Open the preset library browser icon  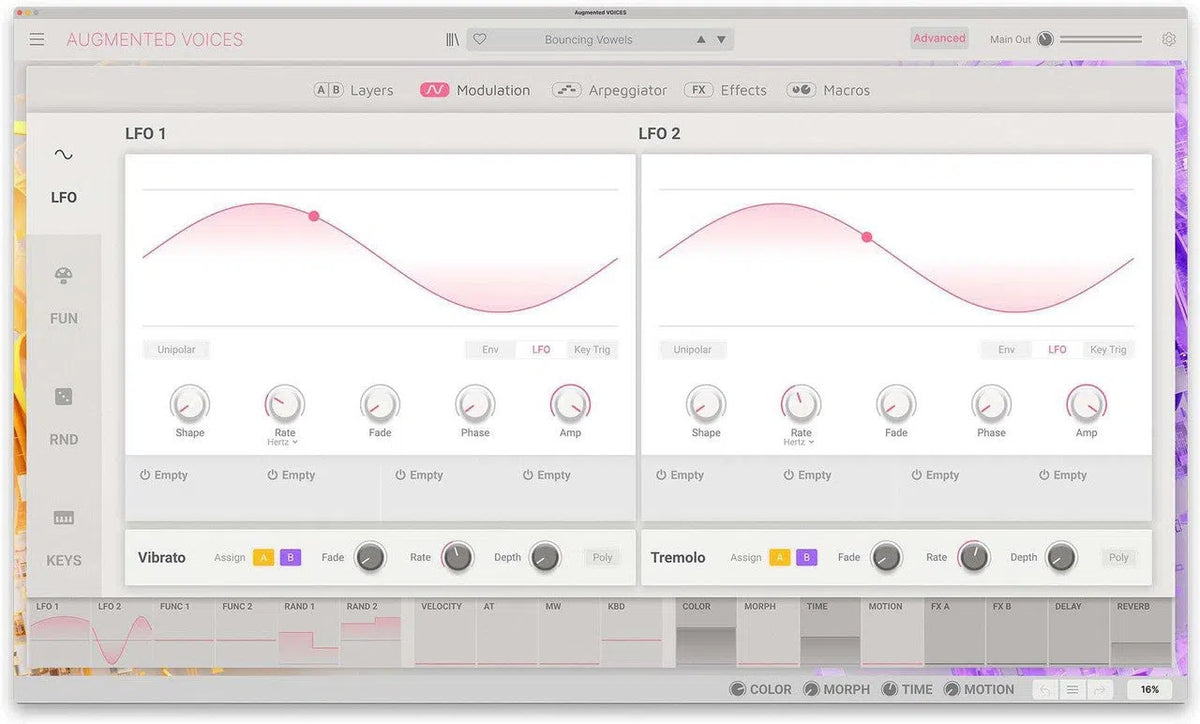coord(452,38)
